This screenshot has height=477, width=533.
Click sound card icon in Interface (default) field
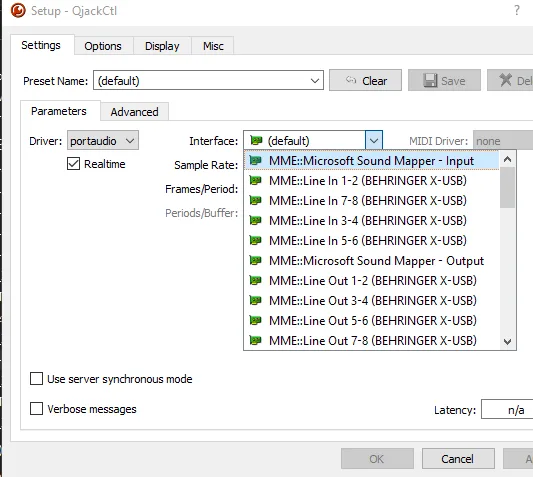[x=256, y=140]
